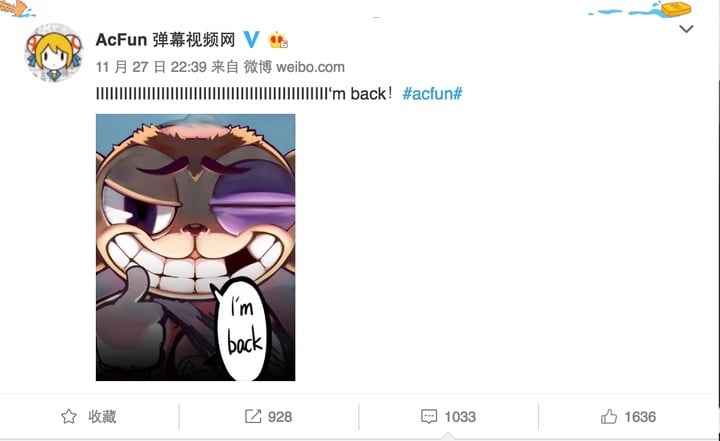
Task: Click the 1033 comment count
Action: point(460,417)
